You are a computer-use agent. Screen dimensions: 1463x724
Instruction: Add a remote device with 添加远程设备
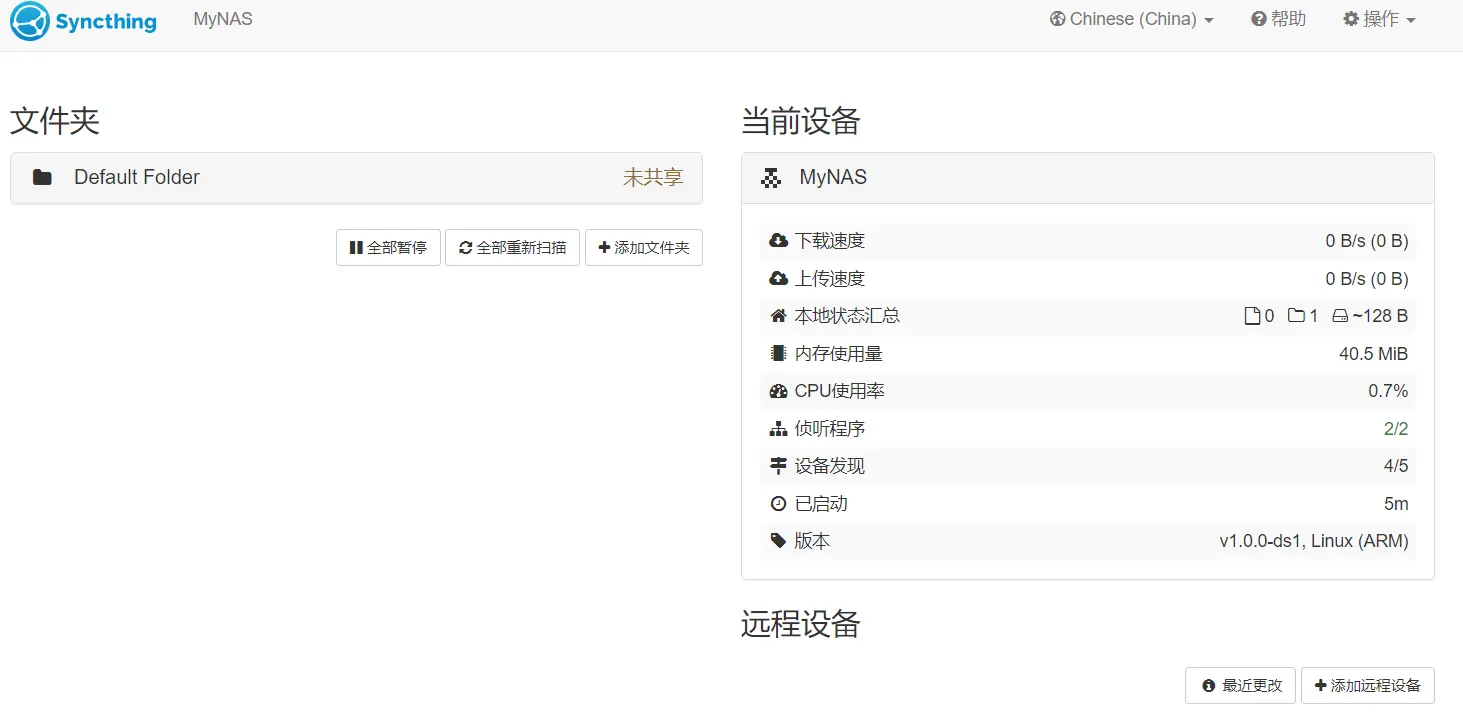pos(1367,686)
